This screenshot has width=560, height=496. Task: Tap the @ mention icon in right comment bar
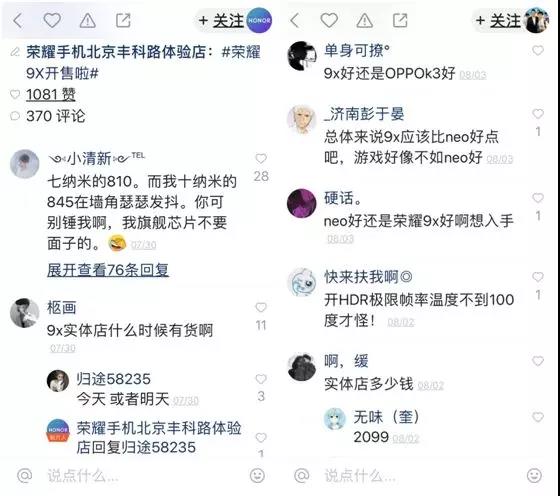coord(302,475)
